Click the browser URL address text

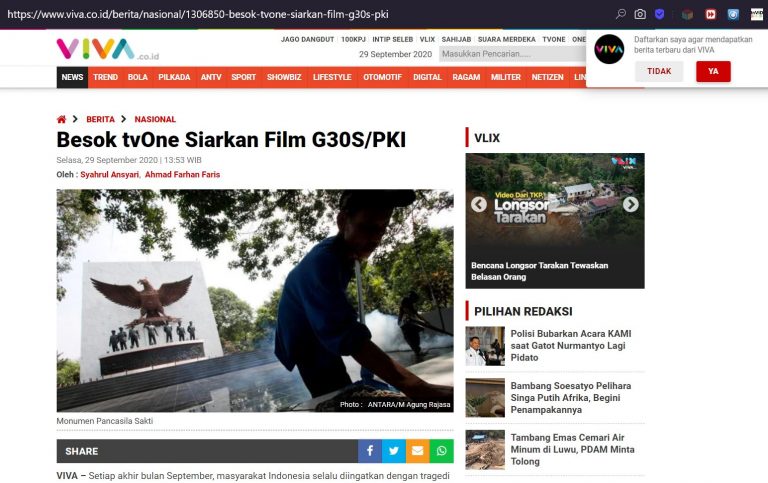point(198,14)
